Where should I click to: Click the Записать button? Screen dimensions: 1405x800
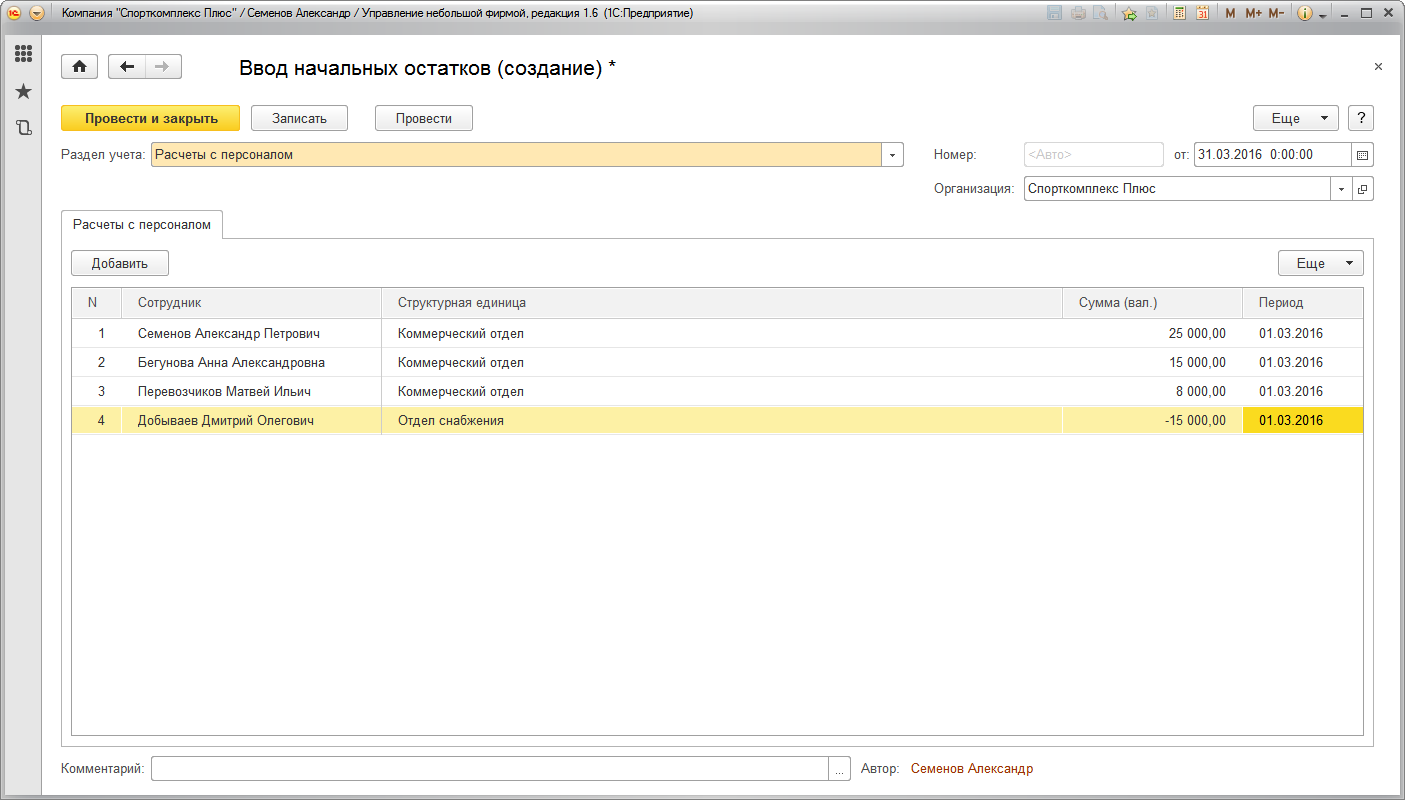299,118
